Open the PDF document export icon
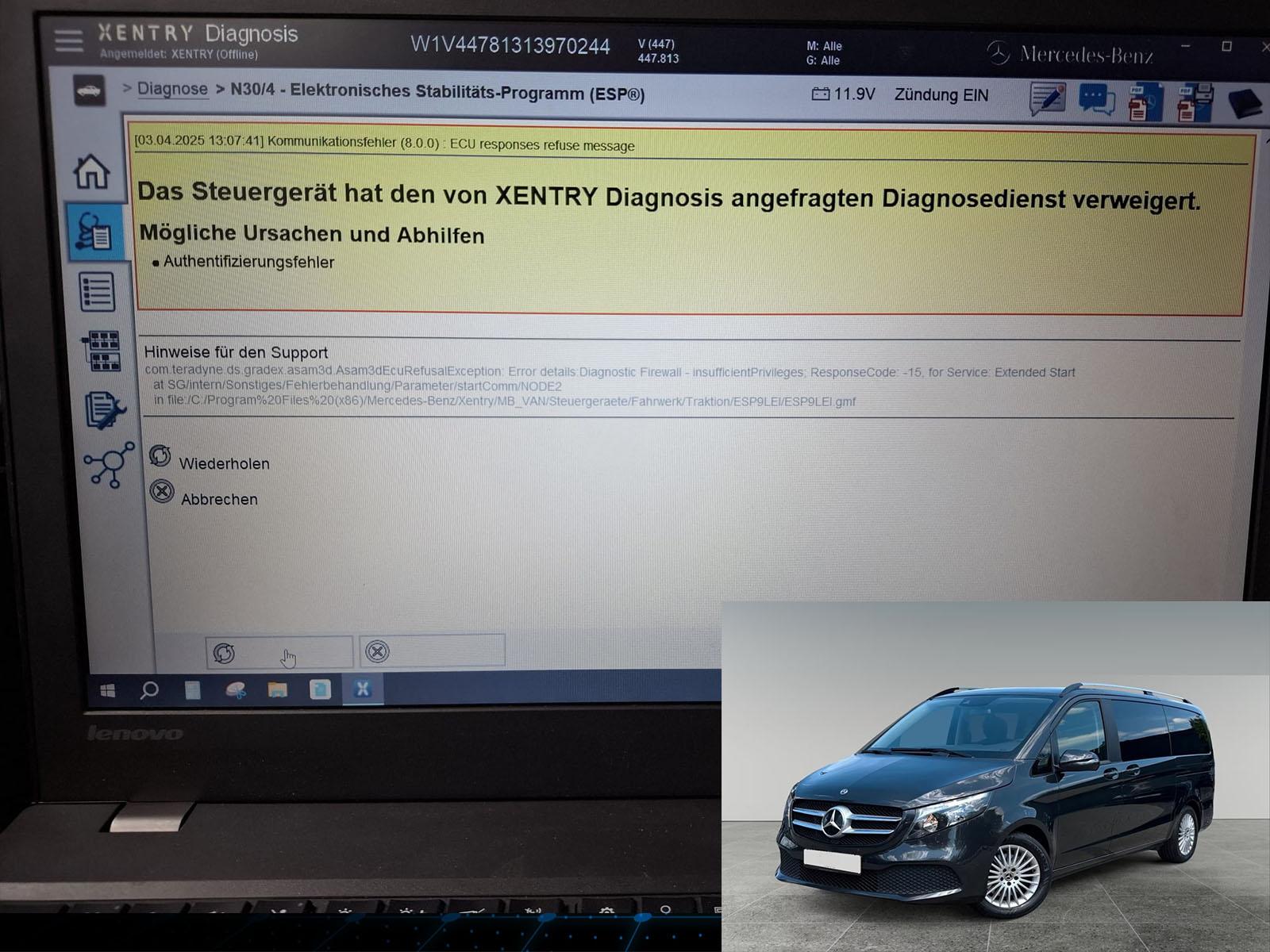1270x952 pixels. [1145, 102]
